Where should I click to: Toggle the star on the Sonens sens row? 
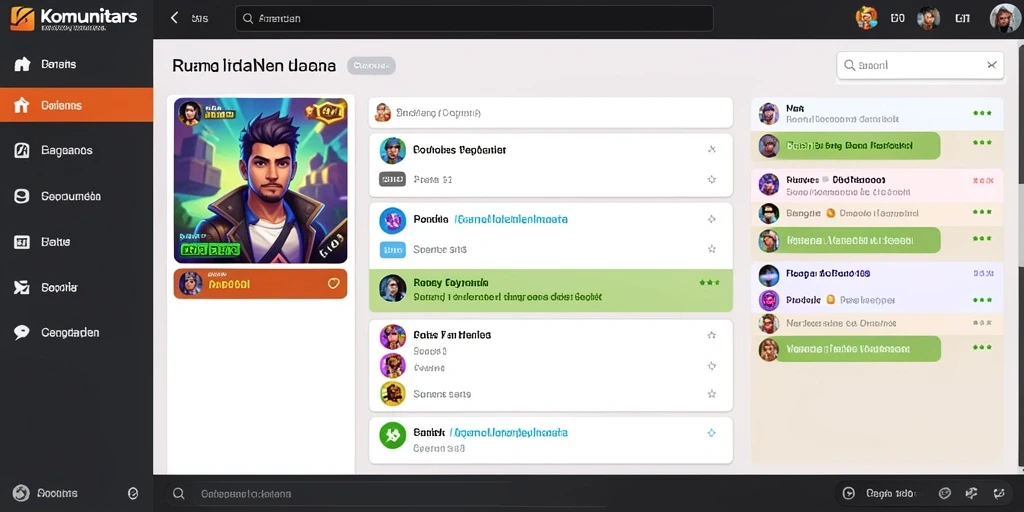(712, 394)
